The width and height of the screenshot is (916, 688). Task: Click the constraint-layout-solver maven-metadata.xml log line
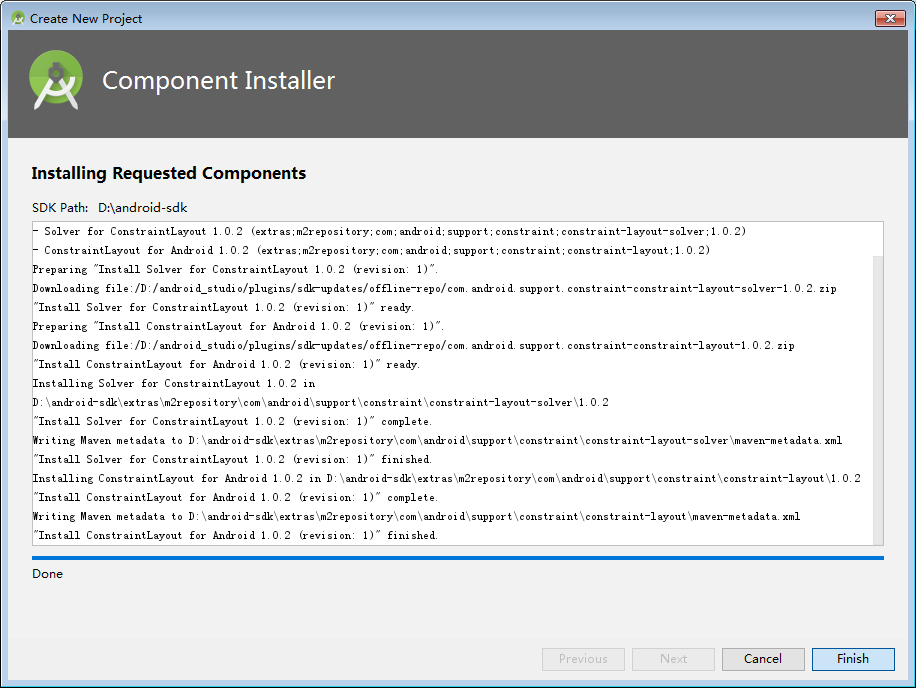438,440
